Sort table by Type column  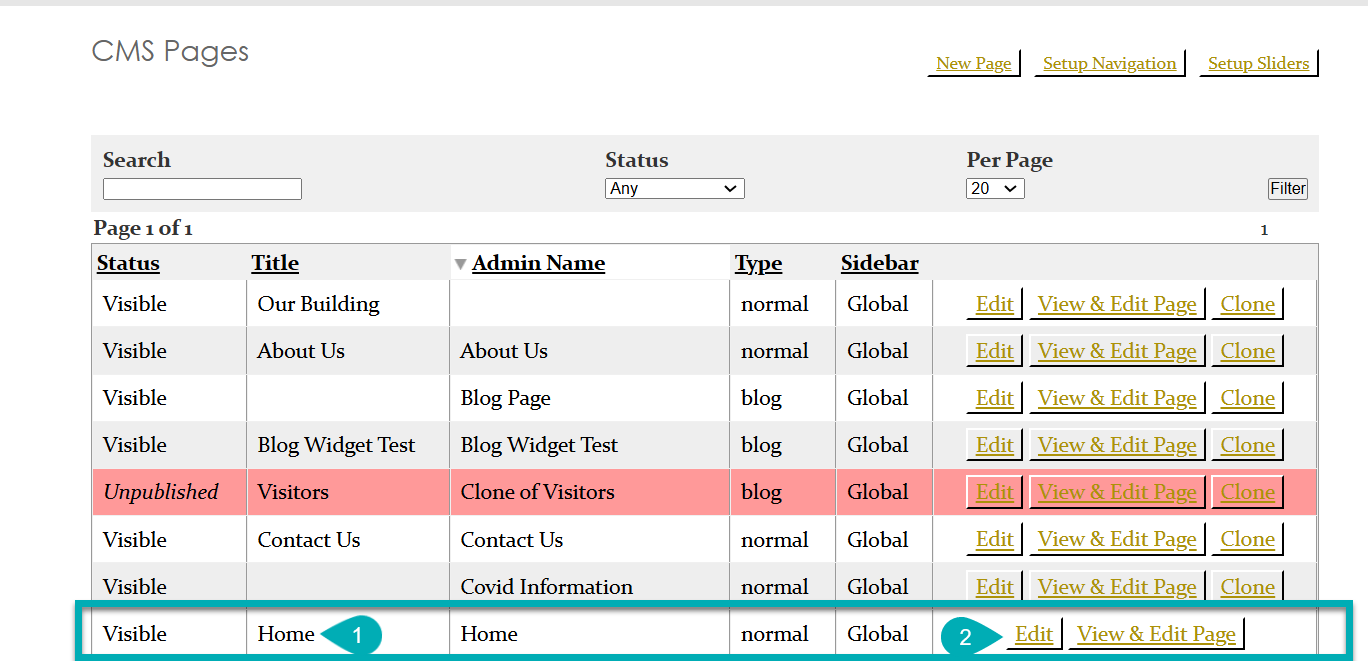point(758,263)
